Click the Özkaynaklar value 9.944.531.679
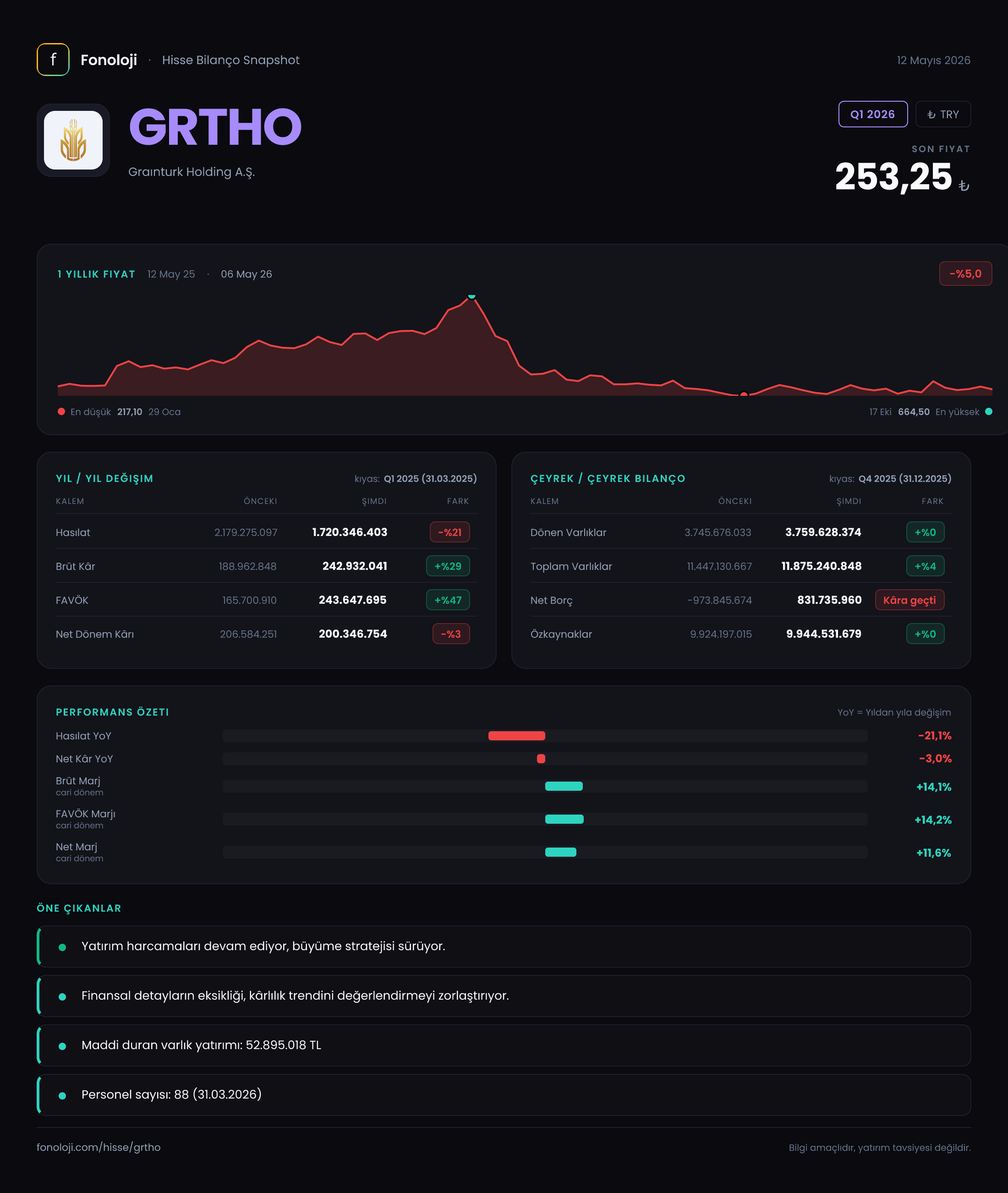Screen dimensions: 1008x1193 tap(823, 634)
